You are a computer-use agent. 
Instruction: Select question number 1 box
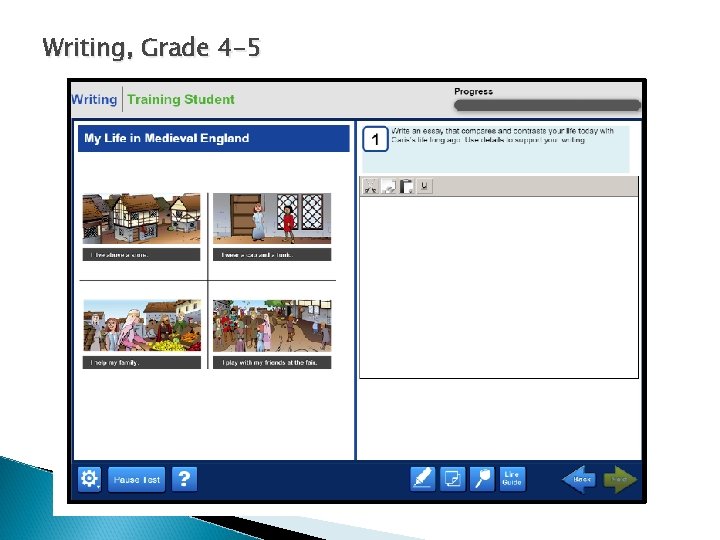pyautogui.click(x=376, y=139)
